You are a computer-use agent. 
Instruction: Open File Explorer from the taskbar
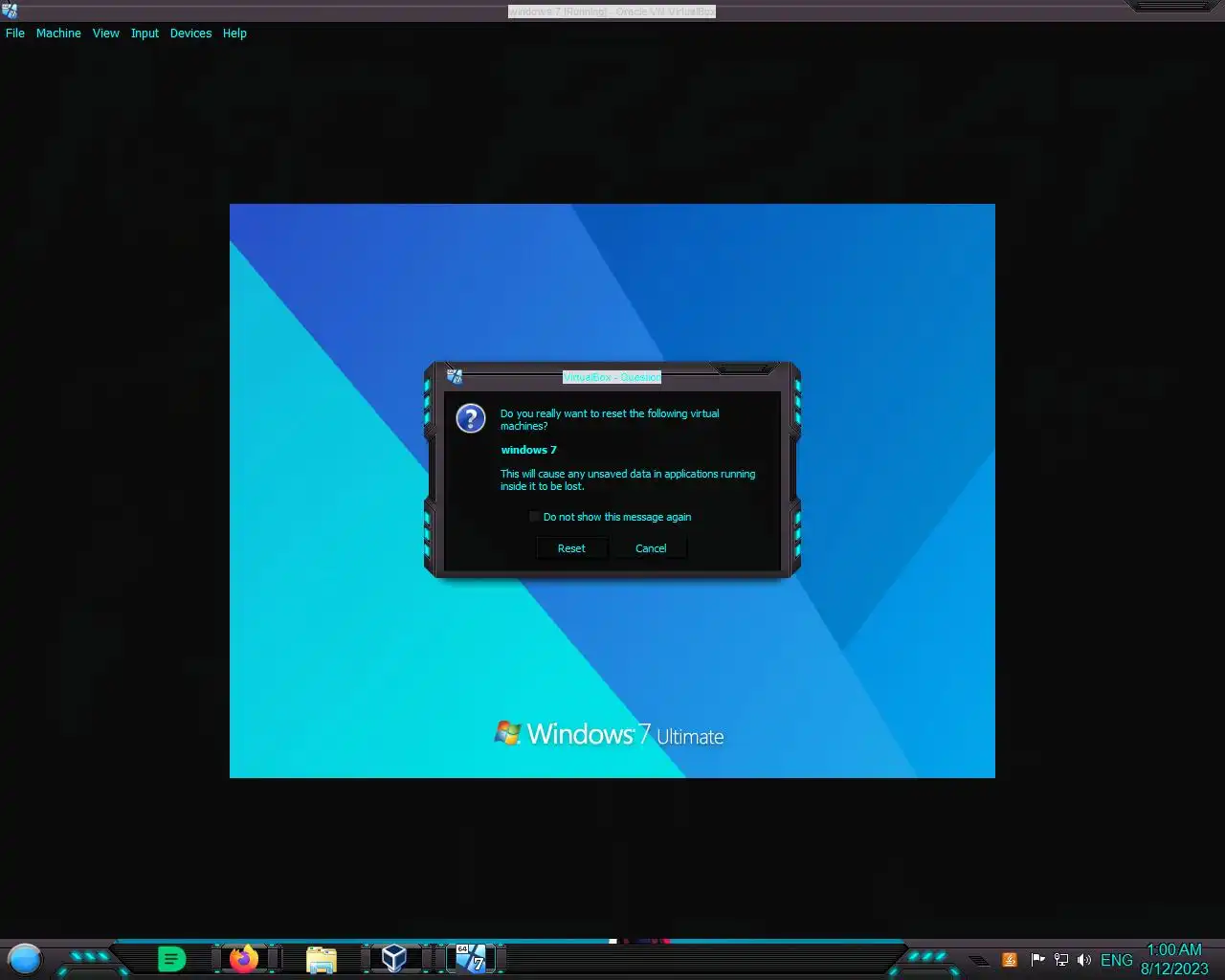322,959
